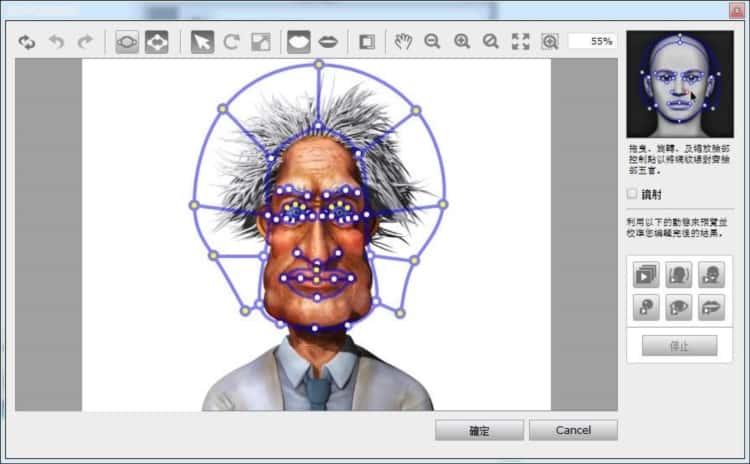Click the redo arrow in the toolbar
750x464 pixels.
[86, 42]
